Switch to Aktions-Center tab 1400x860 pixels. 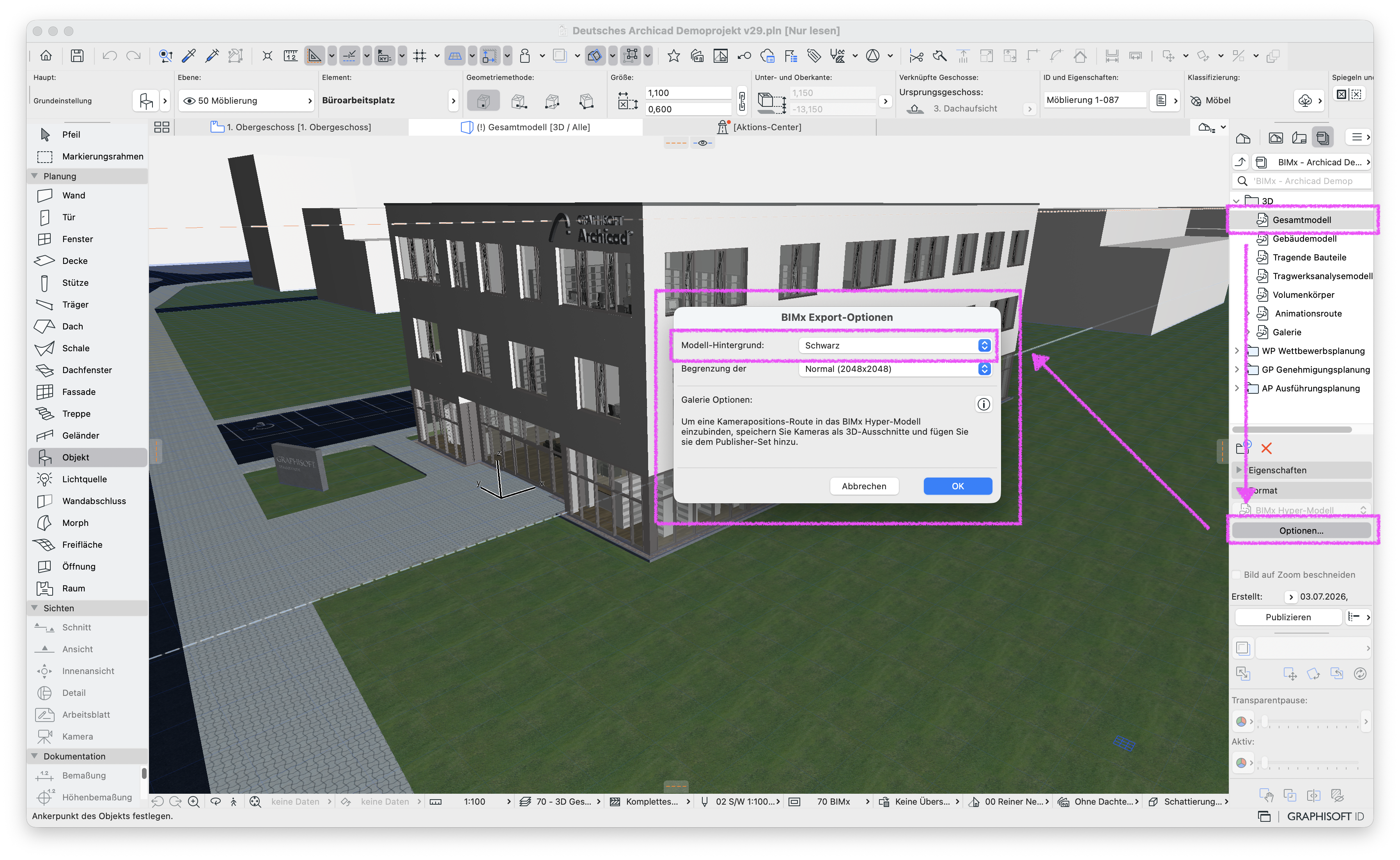tap(759, 127)
